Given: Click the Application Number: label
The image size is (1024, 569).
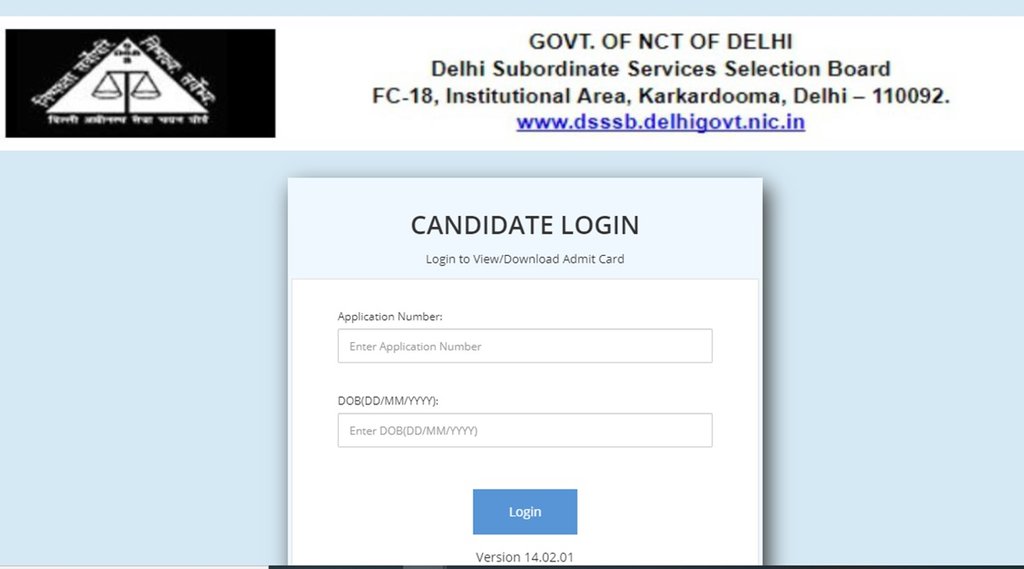Looking at the screenshot, I should [x=390, y=316].
